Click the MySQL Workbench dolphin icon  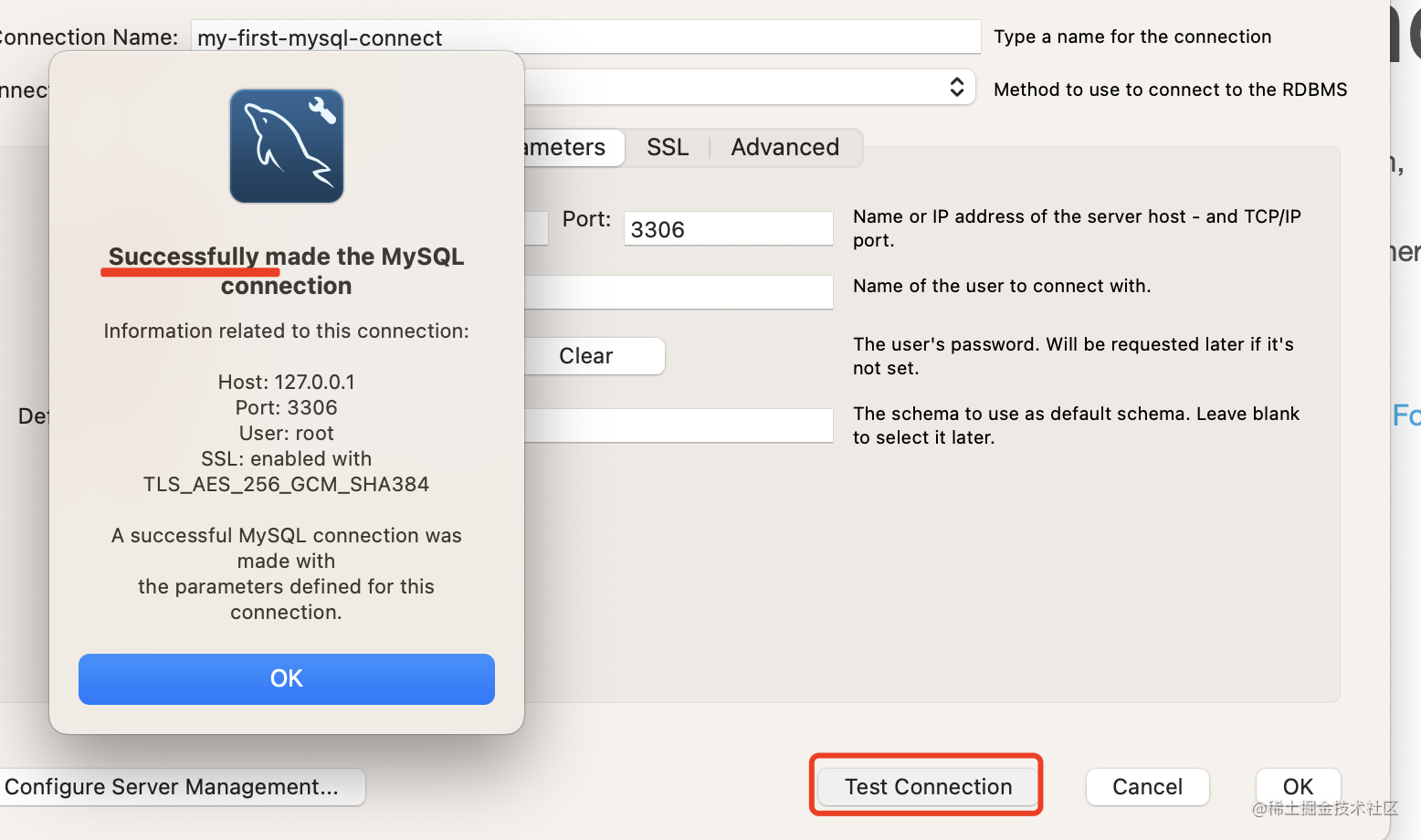[x=287, y=146]
